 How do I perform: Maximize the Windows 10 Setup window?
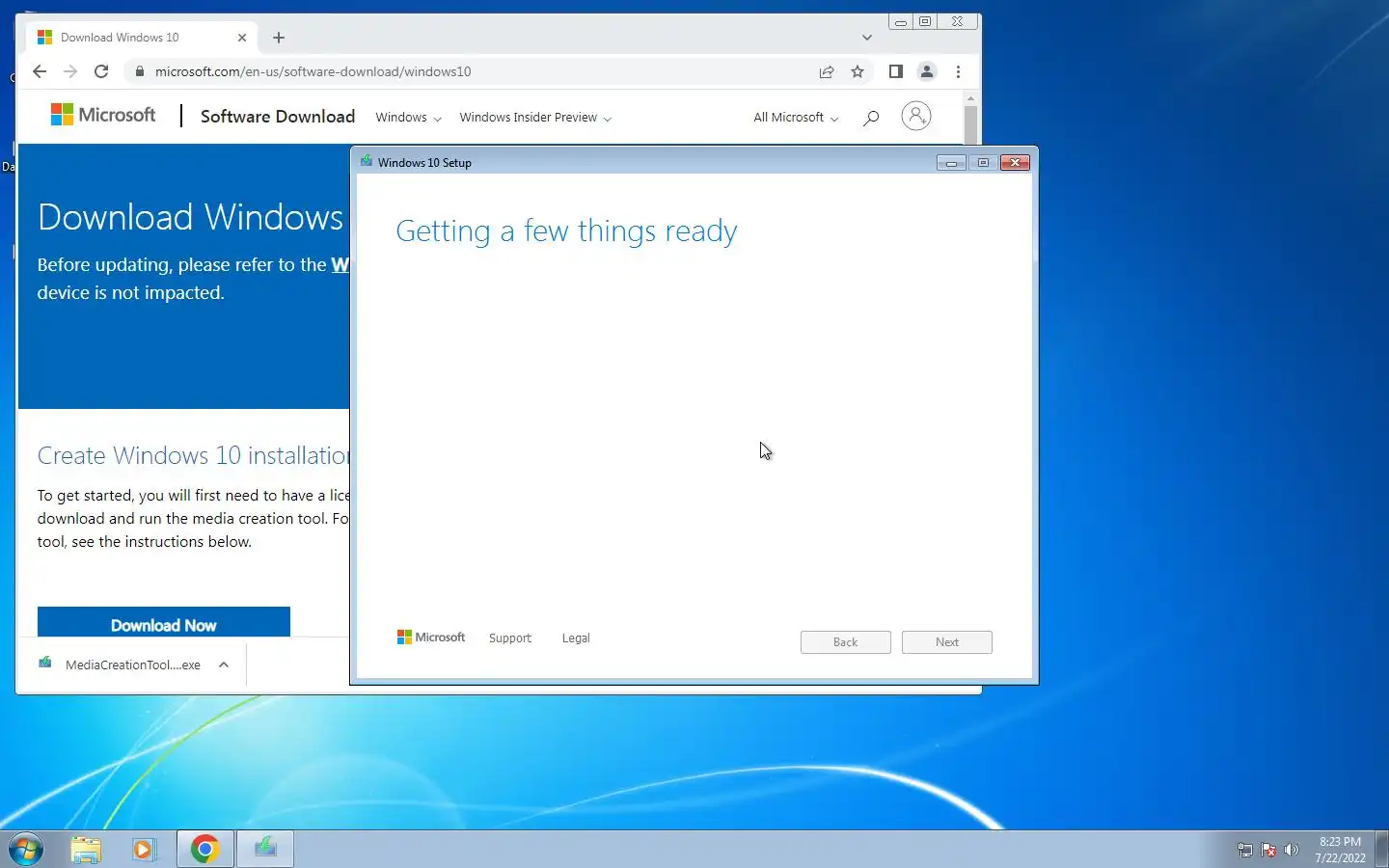click(983, 163)
